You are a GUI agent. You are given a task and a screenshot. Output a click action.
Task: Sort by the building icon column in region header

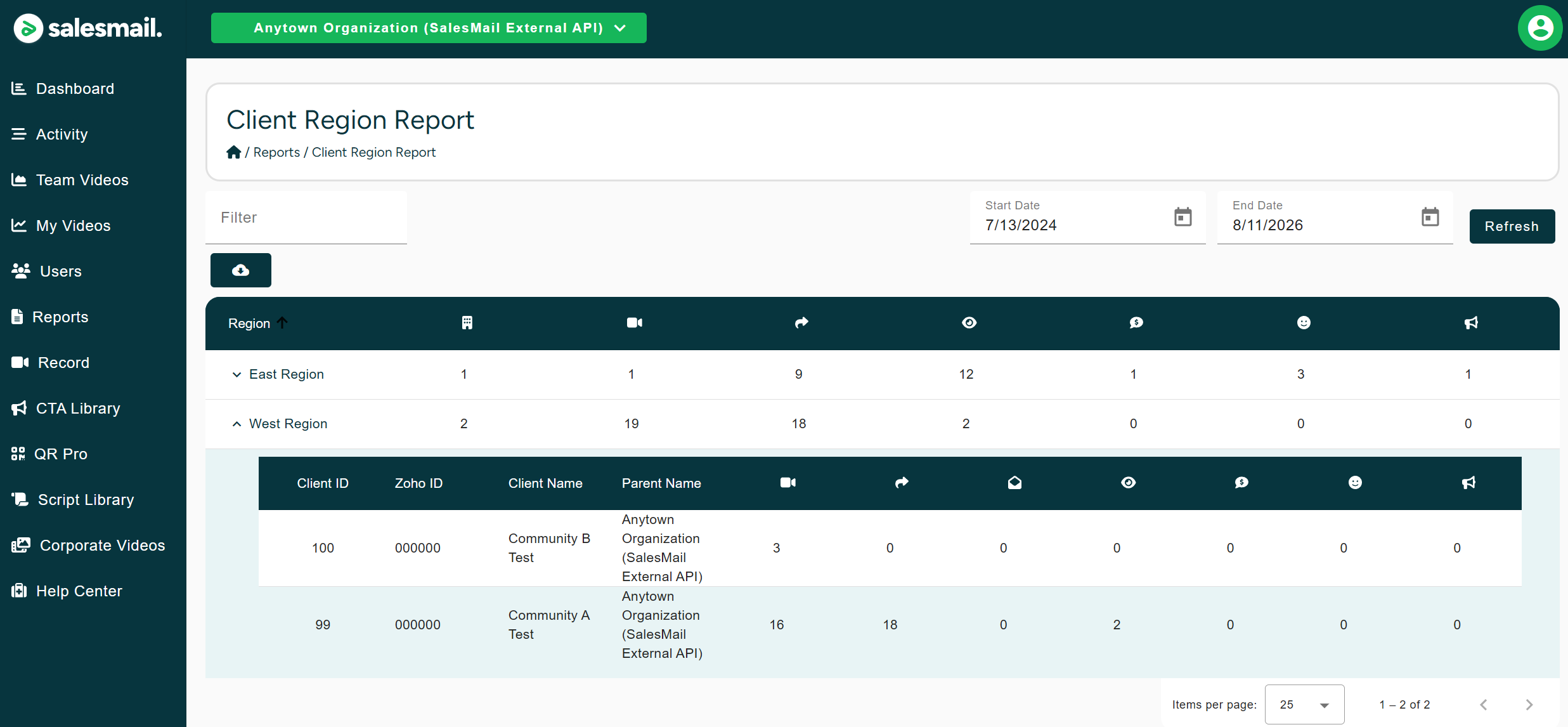[x=467, y=323]
